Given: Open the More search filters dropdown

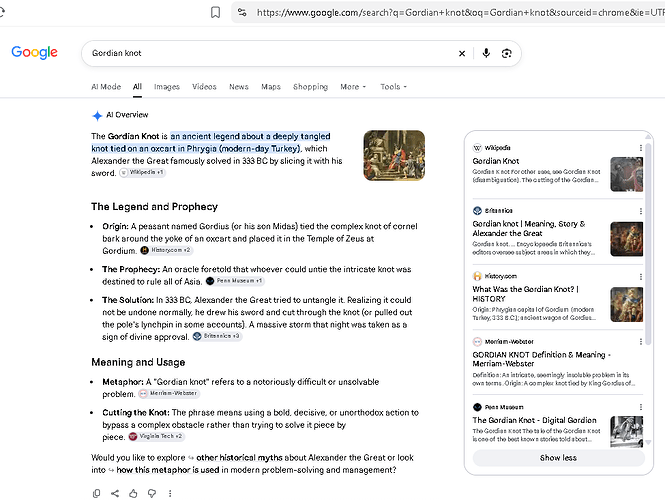Looking at the screenshot, I should click(x=353, y=87).
